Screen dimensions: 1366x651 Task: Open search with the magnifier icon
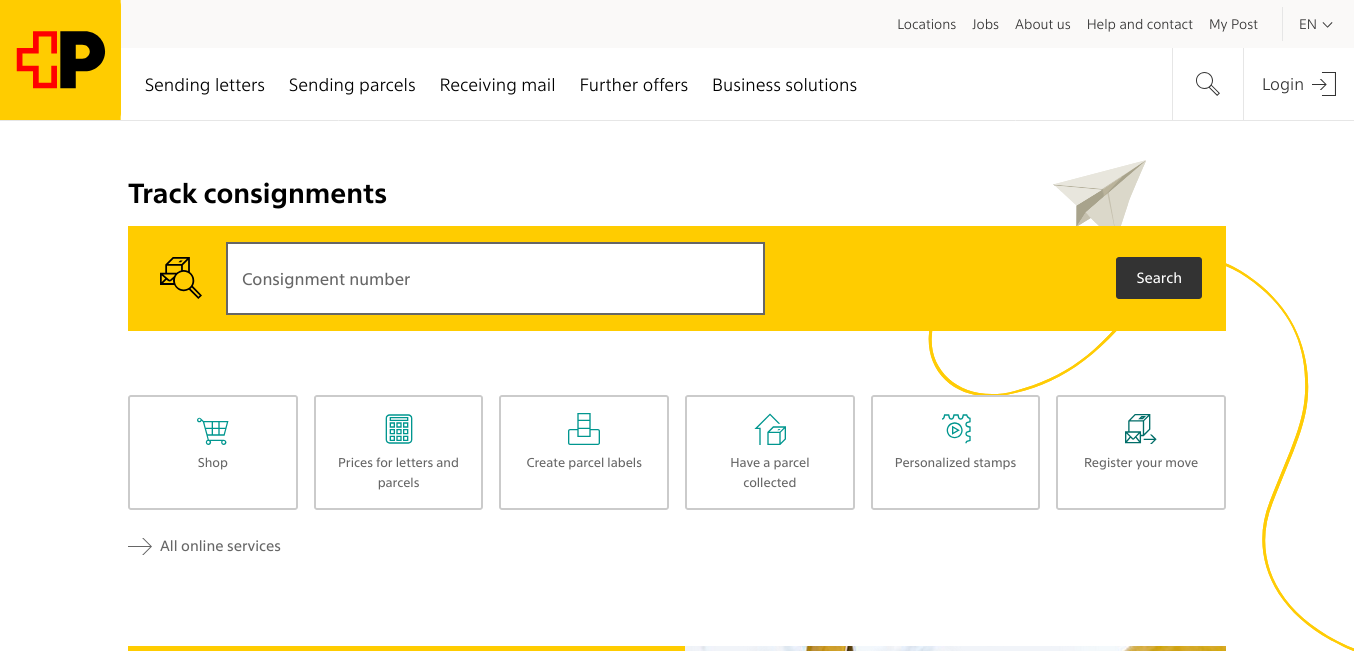pos(1207,85)
